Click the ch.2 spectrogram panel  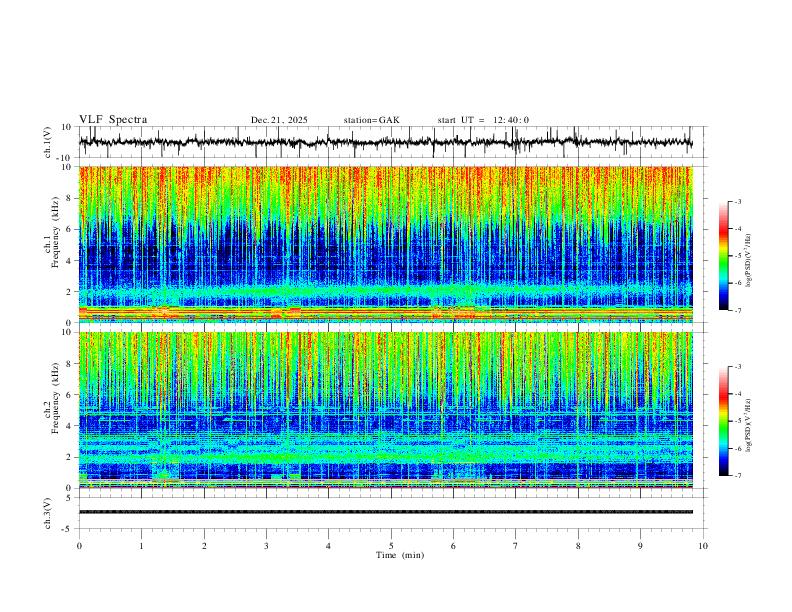[x=385, y=410]
